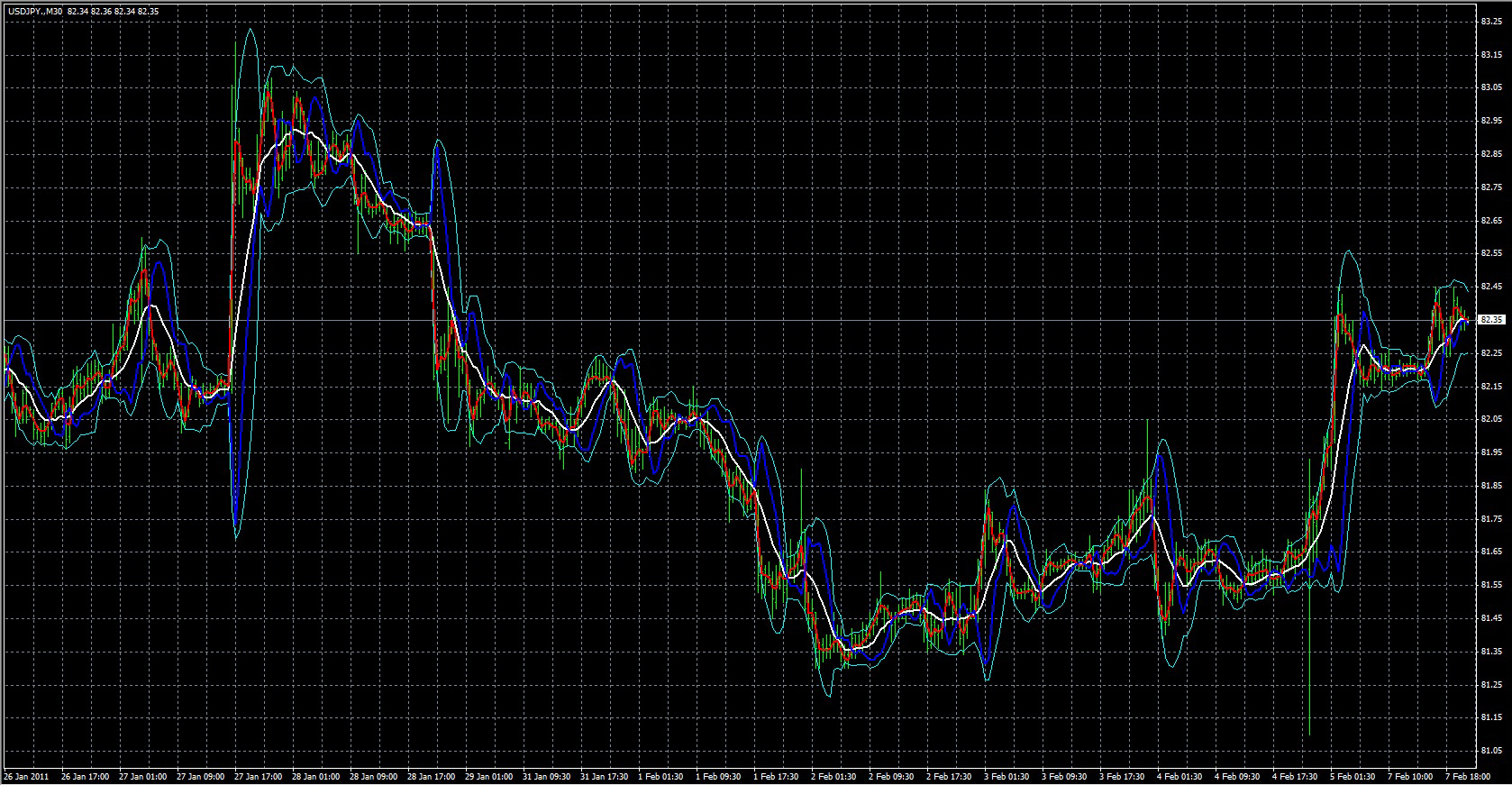Screen dimensions: 1512x785
Task: Click the 7 Feb 18:00 time label
Action: [1468, 776]
